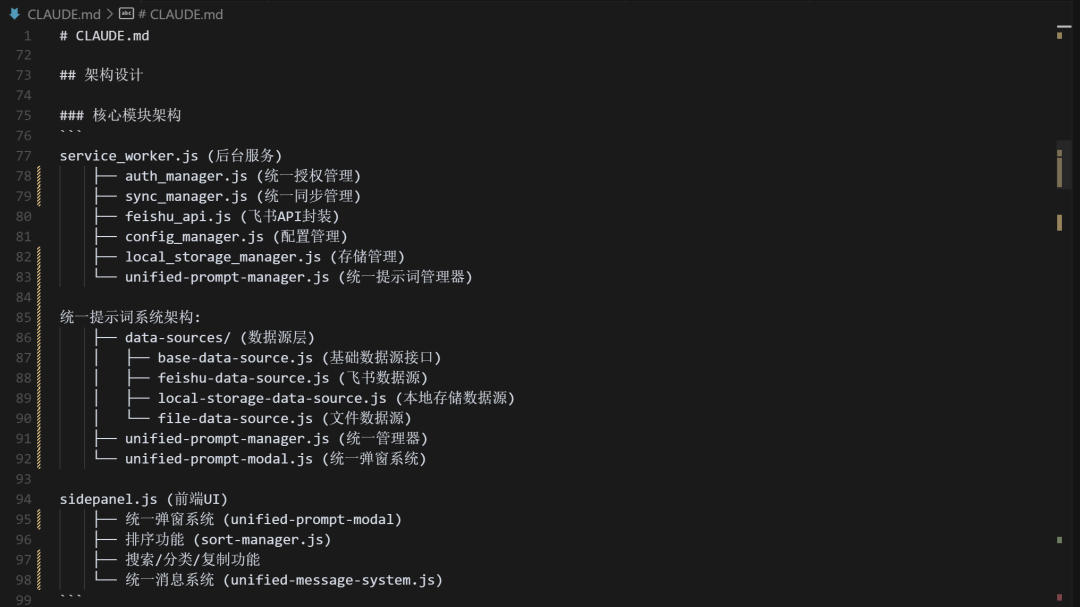
Task: Click modified-change bar beside line 88
Action: click(39, 378)
